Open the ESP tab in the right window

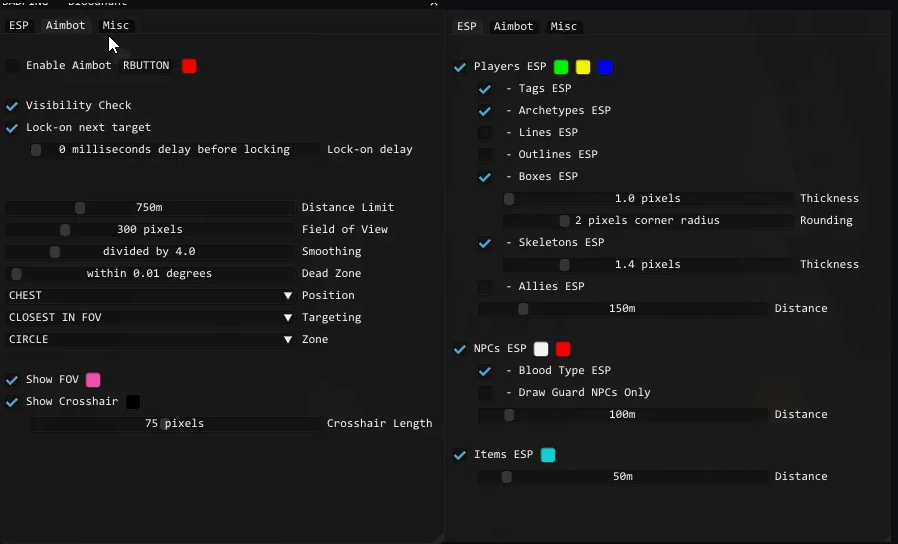pos(467,26)
